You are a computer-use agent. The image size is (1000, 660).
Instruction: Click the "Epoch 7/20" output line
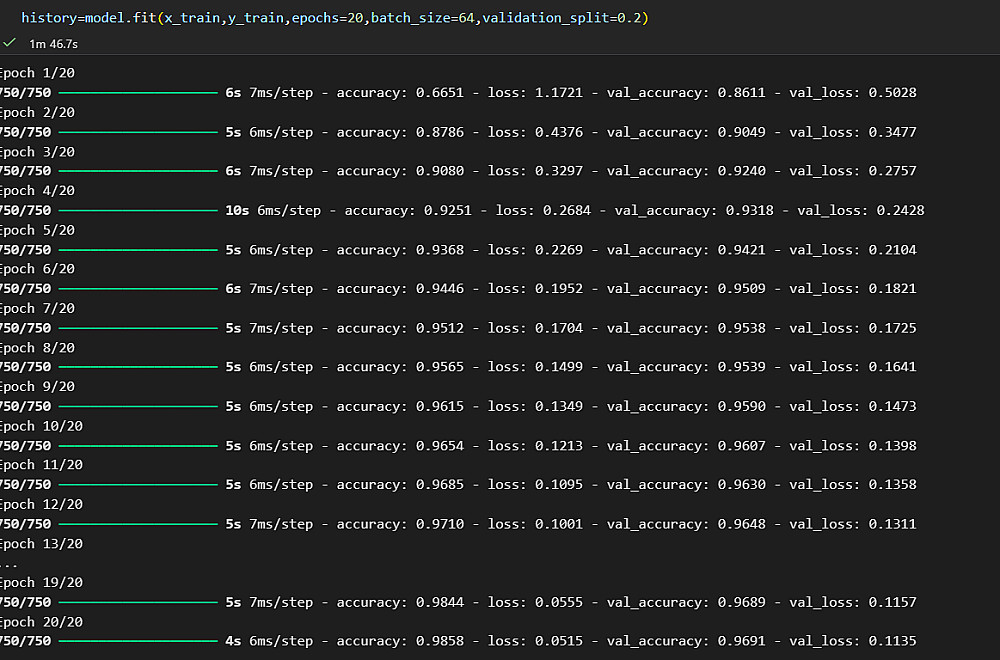click(38, 309)
